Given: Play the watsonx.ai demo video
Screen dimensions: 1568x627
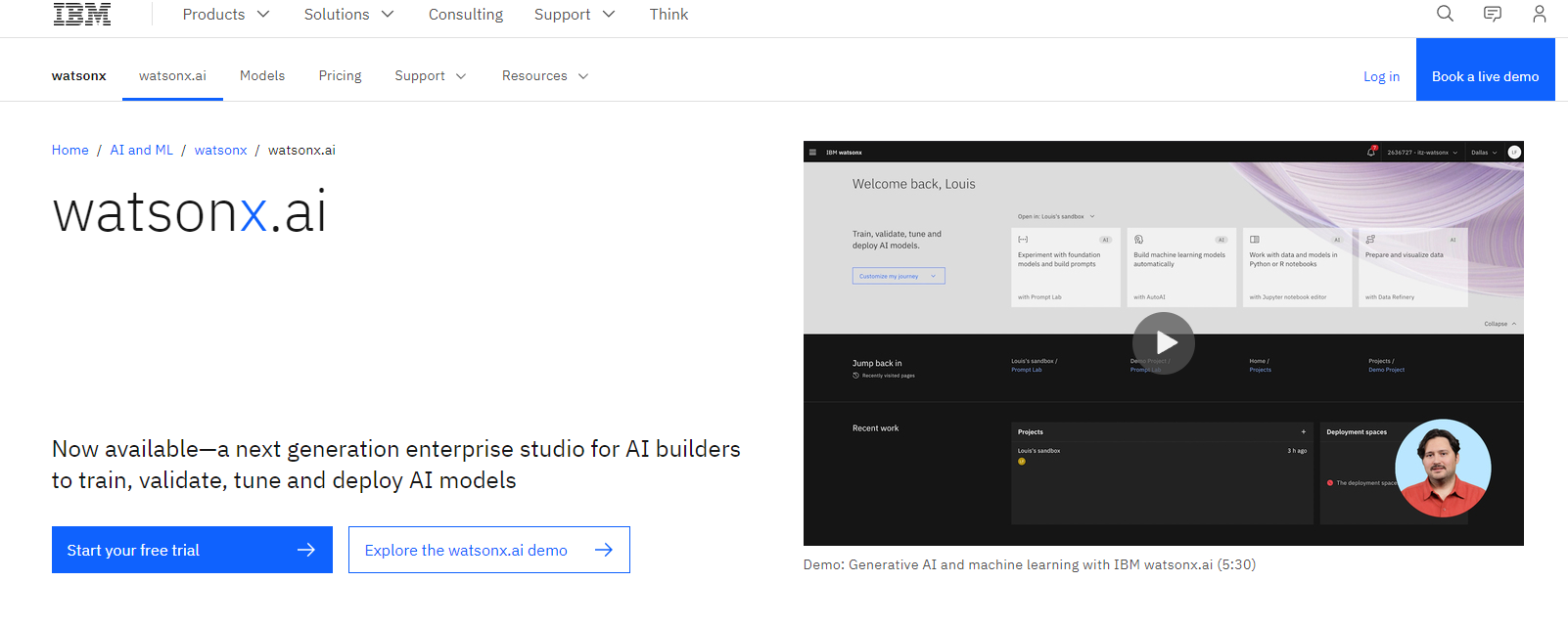Looking at the screenshot, I should (1164, 343).
